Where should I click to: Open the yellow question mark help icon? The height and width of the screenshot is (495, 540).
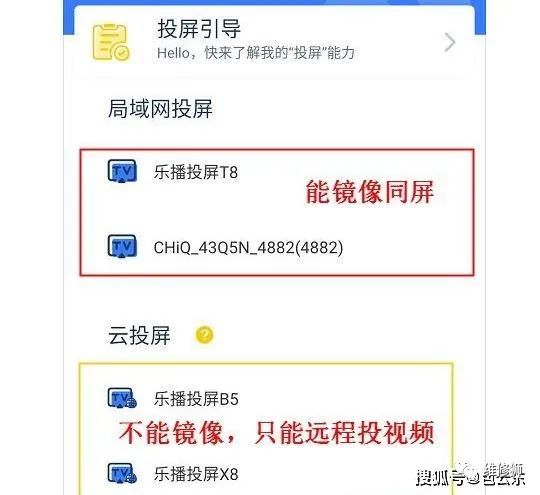pos(205,335)
